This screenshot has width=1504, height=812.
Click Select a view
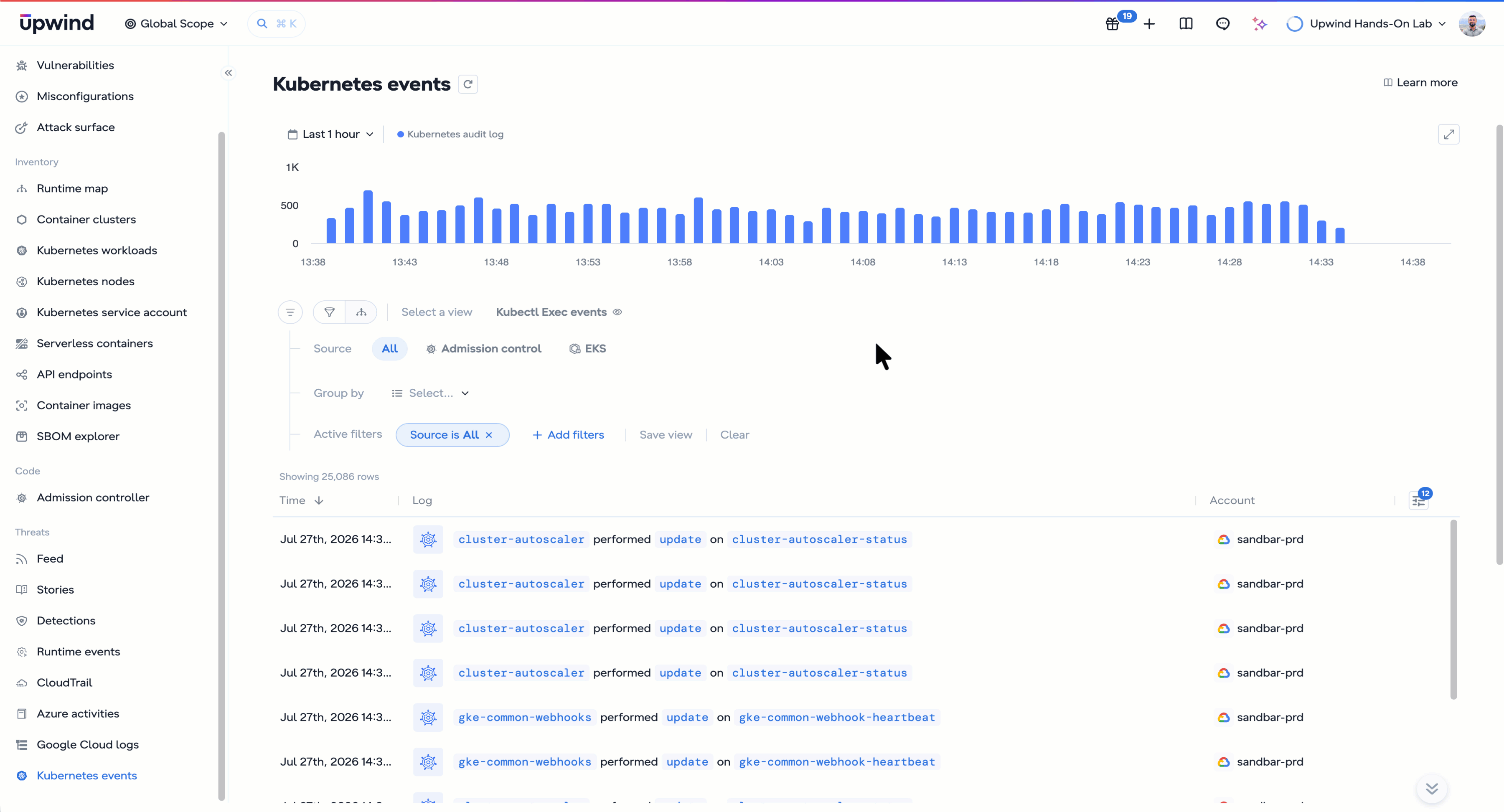[x=437, y=312]
